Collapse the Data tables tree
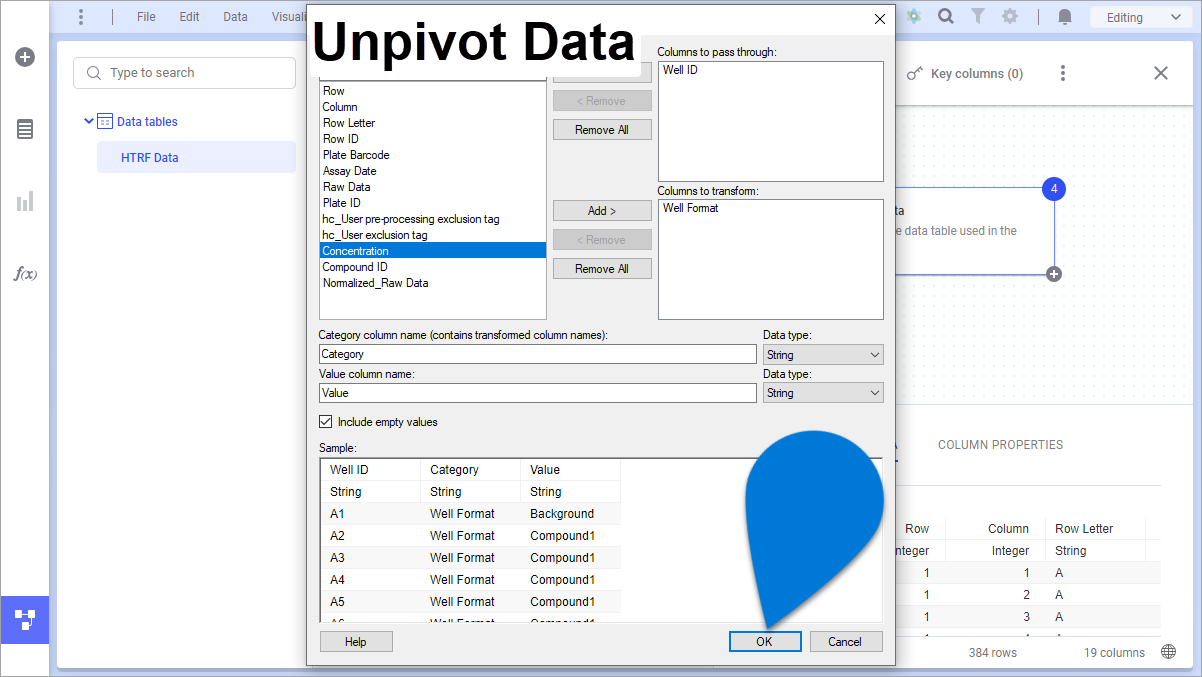1202x677 pixels. 89,122
